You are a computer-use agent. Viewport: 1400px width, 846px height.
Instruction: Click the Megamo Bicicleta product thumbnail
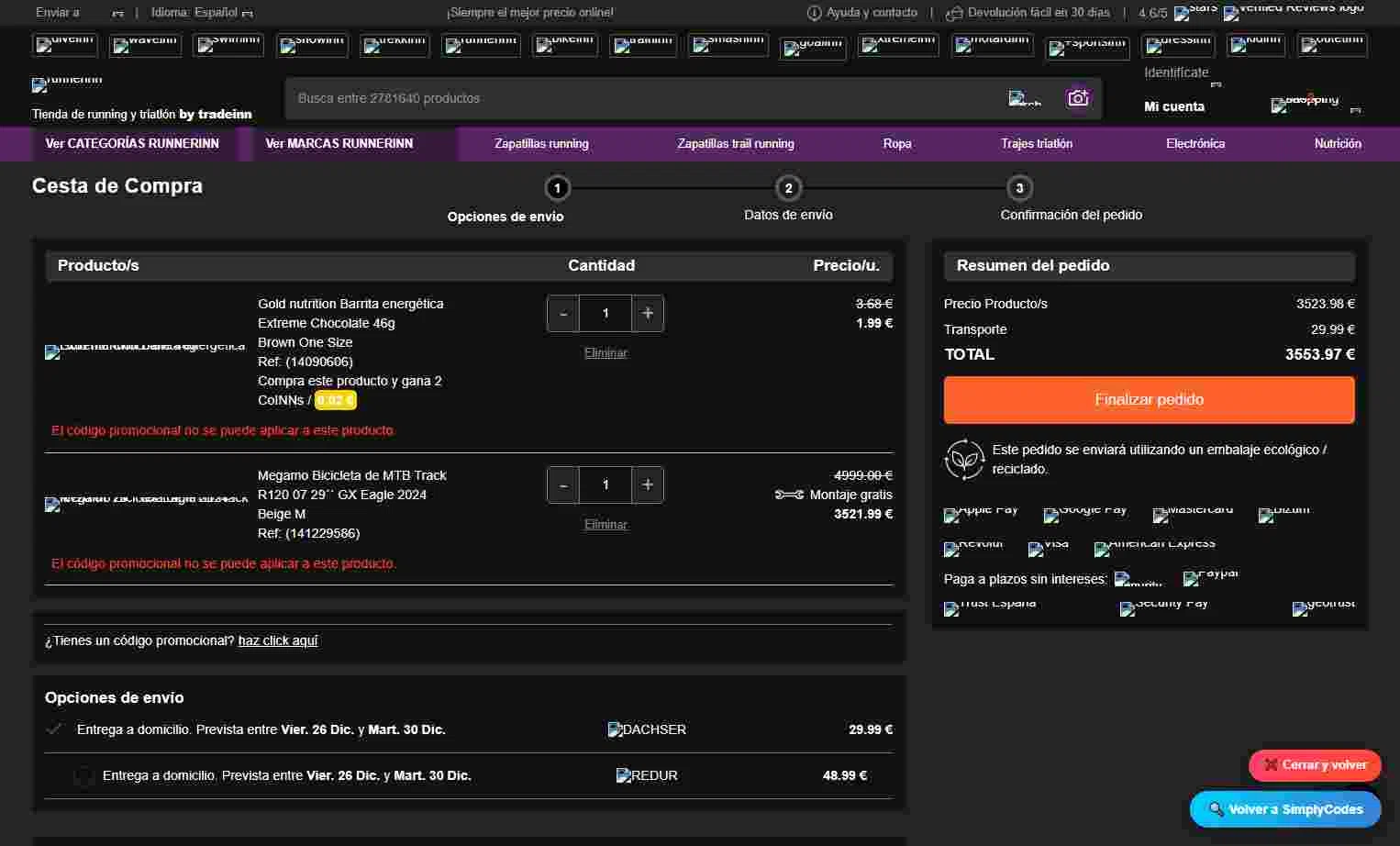click(x=147, y=504)
